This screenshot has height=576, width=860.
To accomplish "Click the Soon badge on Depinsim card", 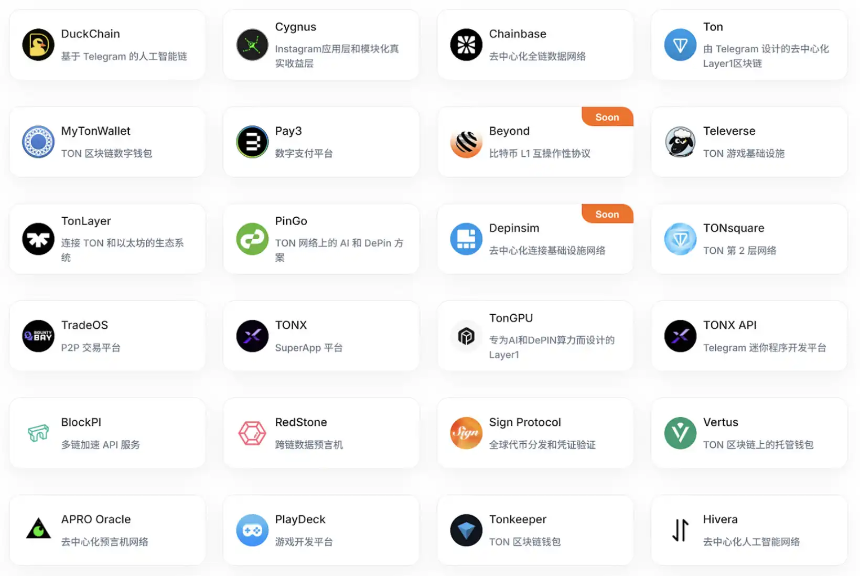I will coord(607,214).
